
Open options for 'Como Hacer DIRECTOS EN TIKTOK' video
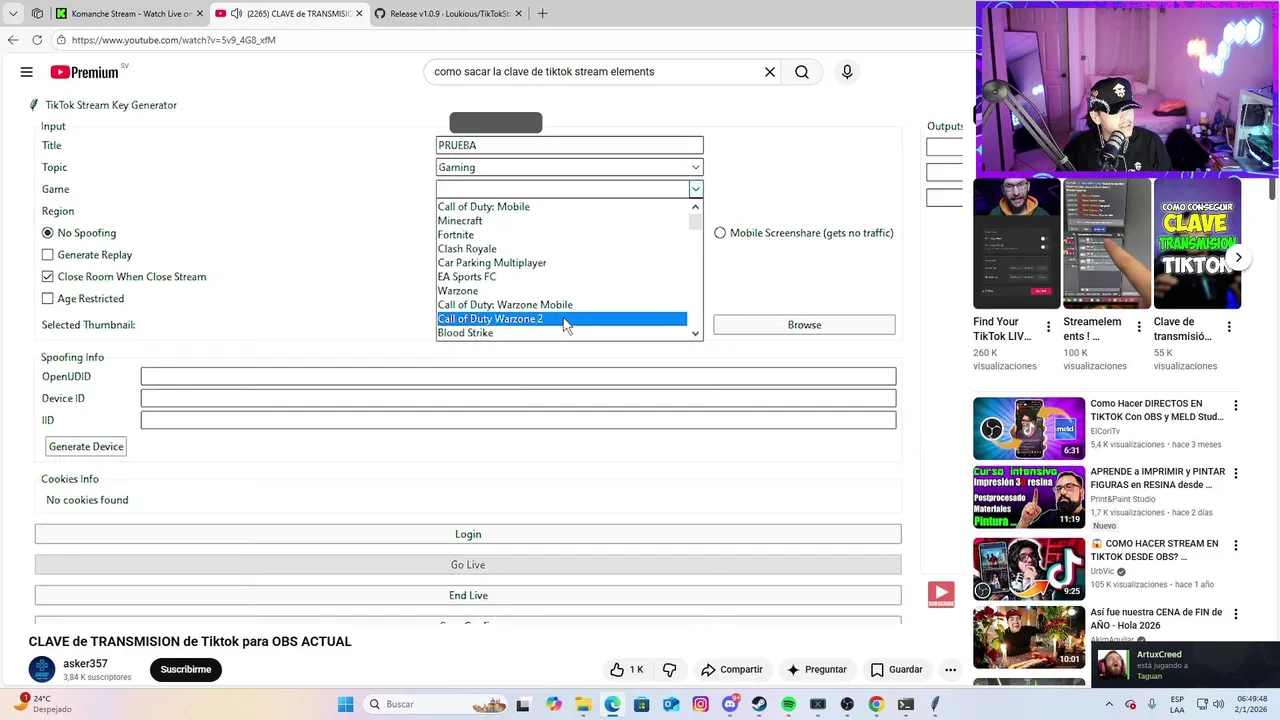click(1236, 406)
